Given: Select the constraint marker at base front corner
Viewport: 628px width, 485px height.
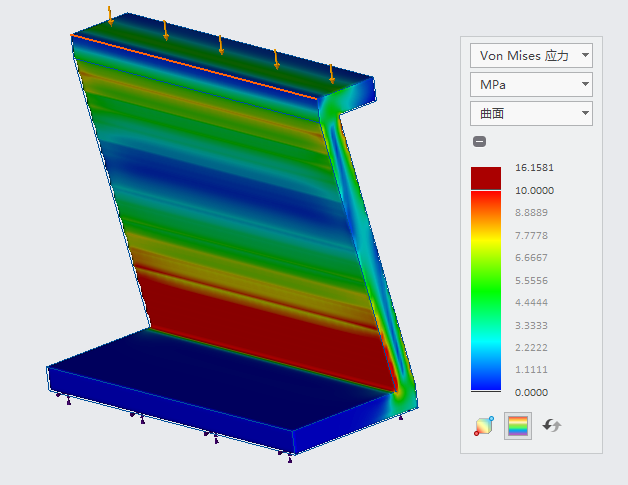Looking at the screenshot, I should coord(289,456).
